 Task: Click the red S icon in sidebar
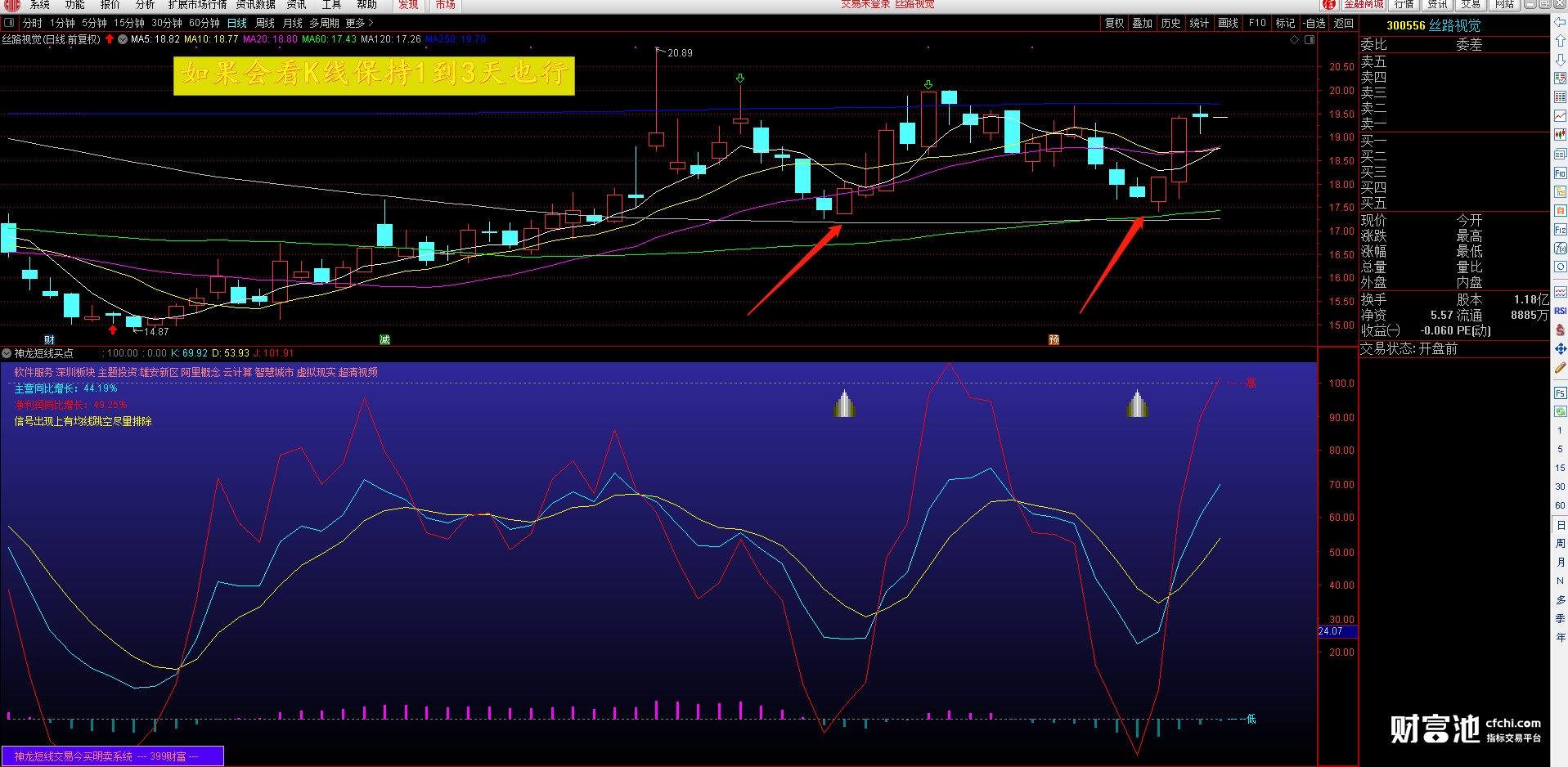click(1560, 330)
